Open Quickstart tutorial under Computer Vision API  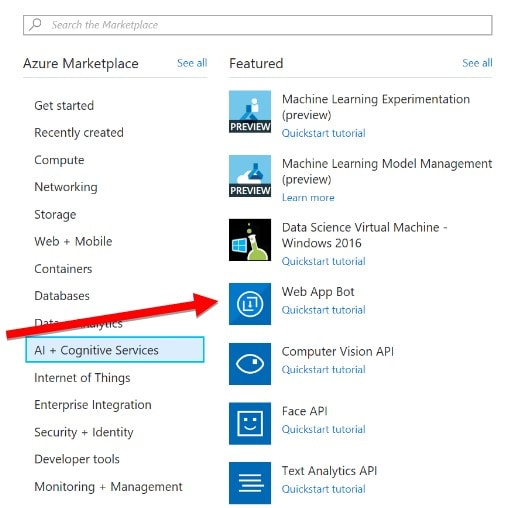[324, 370]
